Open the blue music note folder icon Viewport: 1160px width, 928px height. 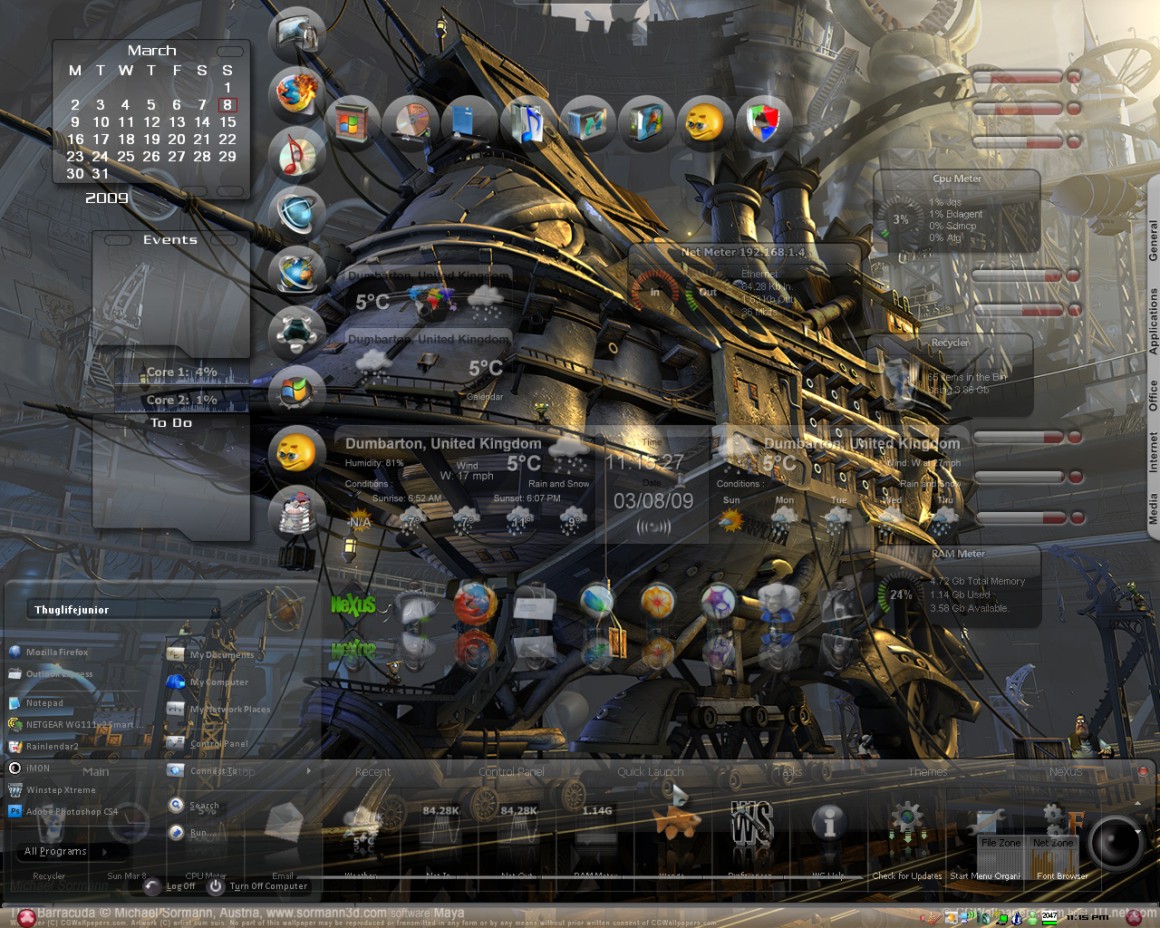click(x=528, y=122)
